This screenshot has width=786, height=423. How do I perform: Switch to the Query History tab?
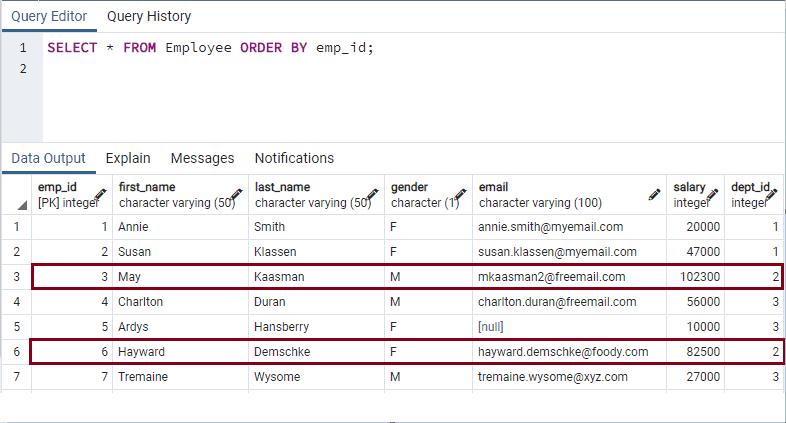(149, 16)
